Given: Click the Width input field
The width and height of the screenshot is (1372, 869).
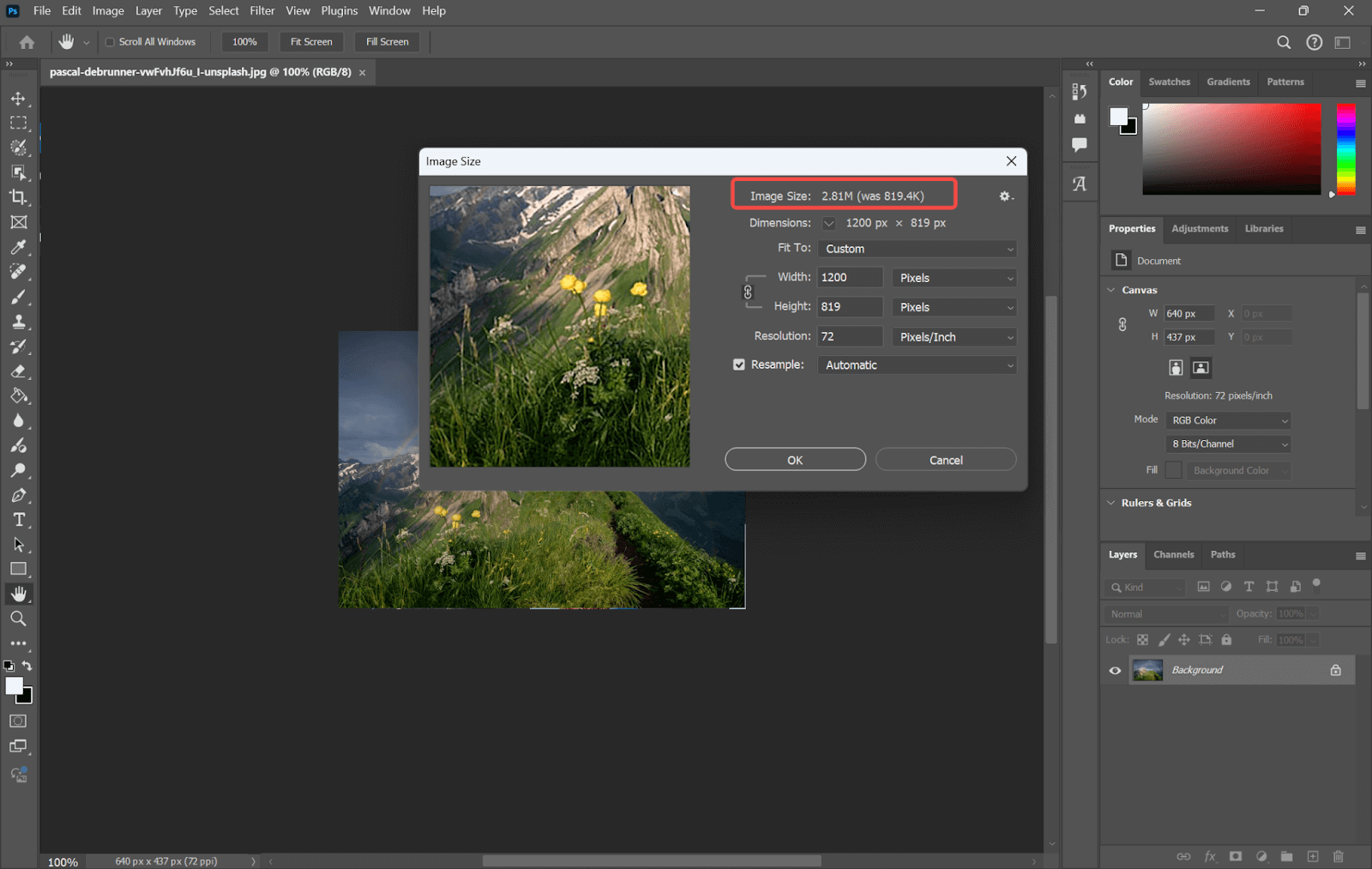Looking at the screenshot, I should point(849,277).
